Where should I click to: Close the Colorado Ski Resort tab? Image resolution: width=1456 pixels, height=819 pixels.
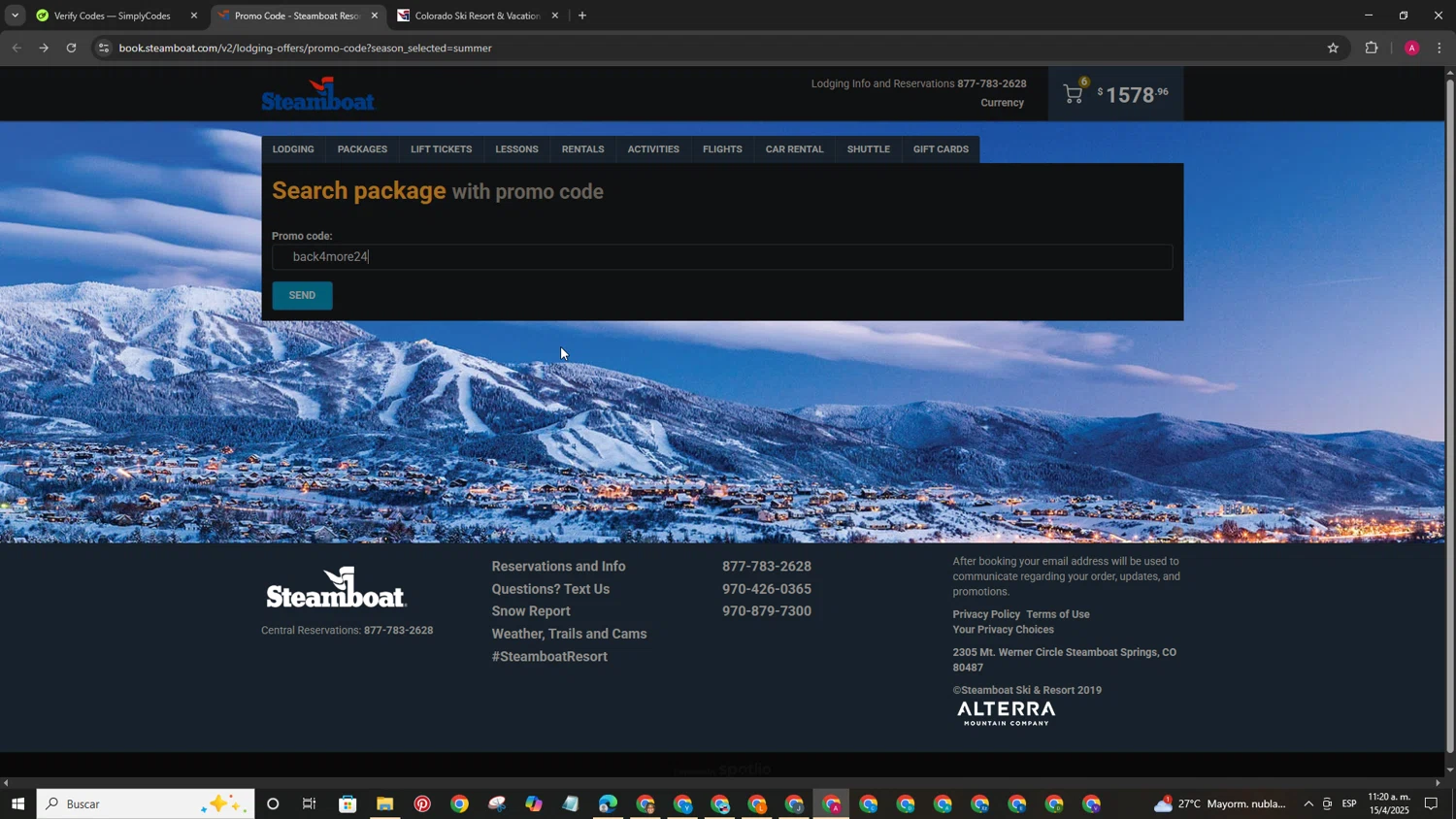[x=555, y=16]
